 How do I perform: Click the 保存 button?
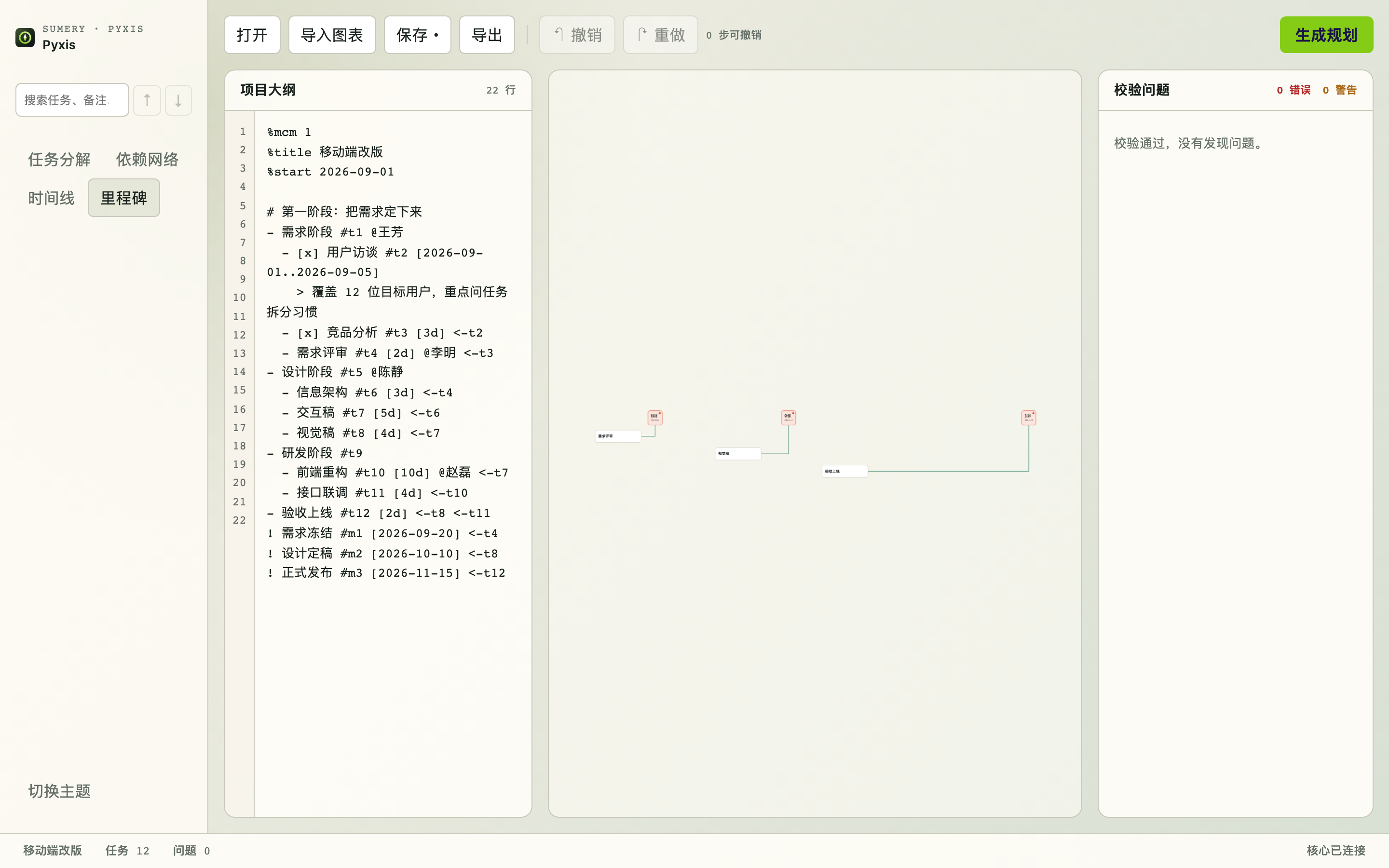(x=417, y=35)
